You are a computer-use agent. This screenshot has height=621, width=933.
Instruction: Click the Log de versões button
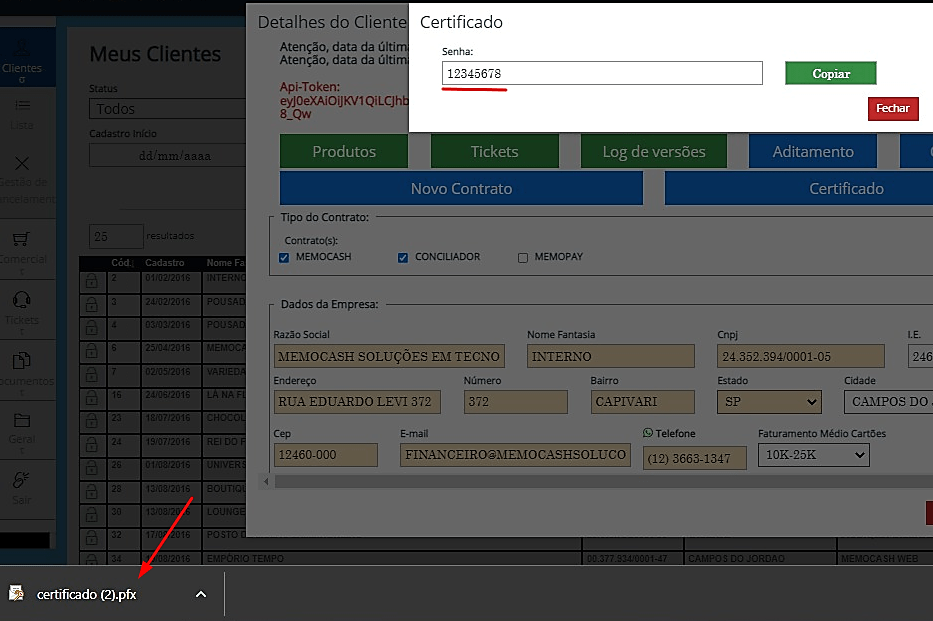coord(654,152)
